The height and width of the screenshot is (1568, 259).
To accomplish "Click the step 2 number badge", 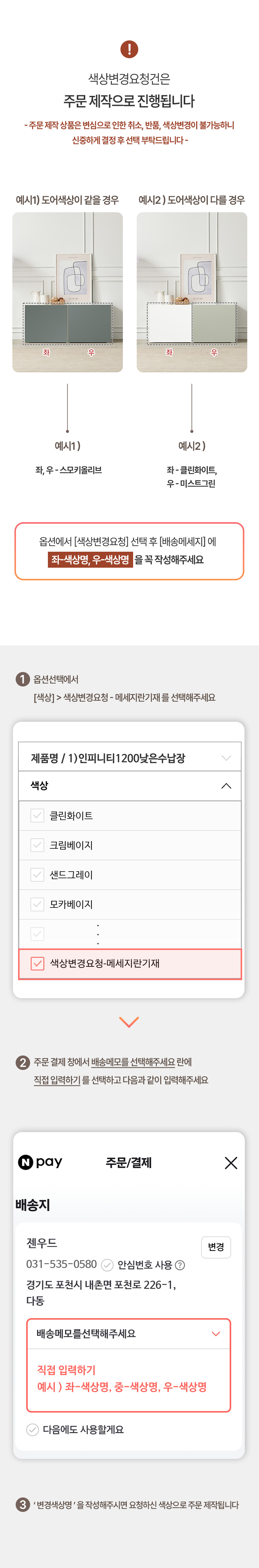I will 23,1062.
